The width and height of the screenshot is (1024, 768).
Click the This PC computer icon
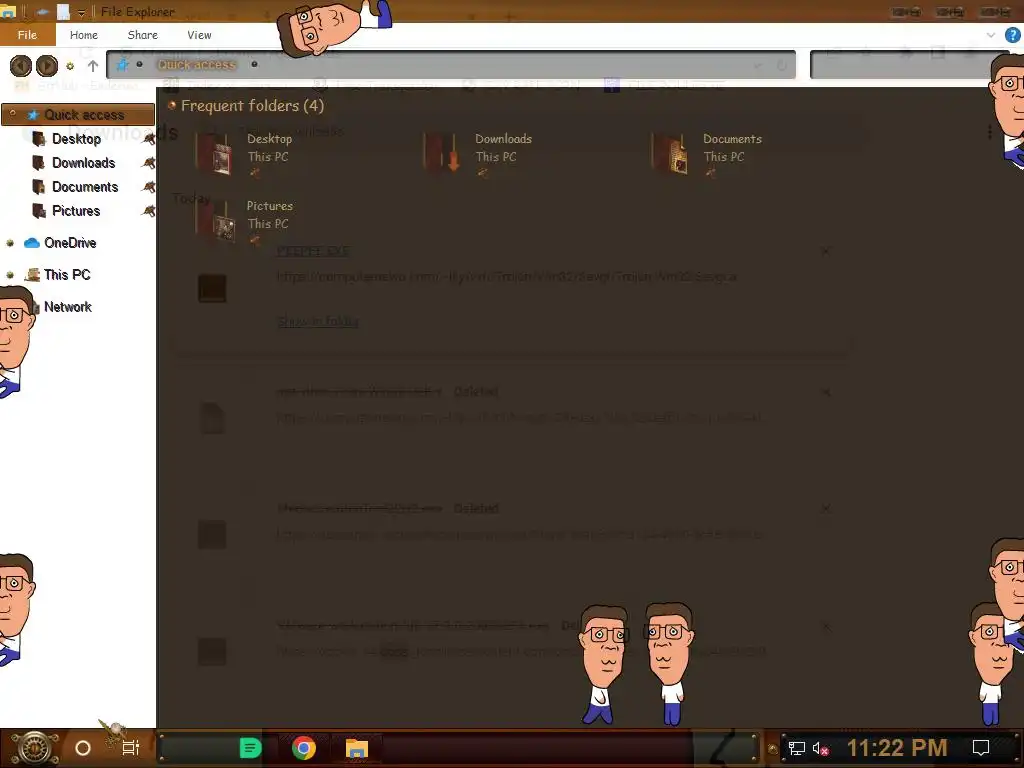[32, 275]
